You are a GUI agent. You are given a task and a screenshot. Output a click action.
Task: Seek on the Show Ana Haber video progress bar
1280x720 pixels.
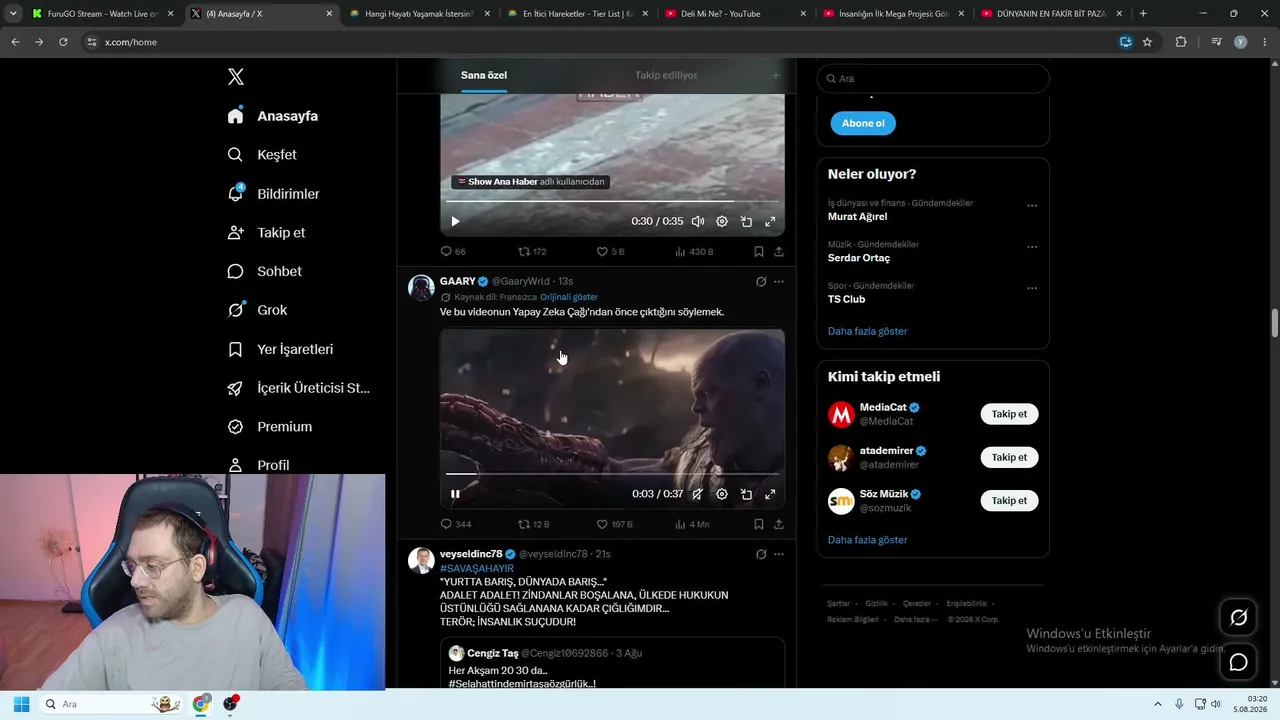(x=612, y=202)
